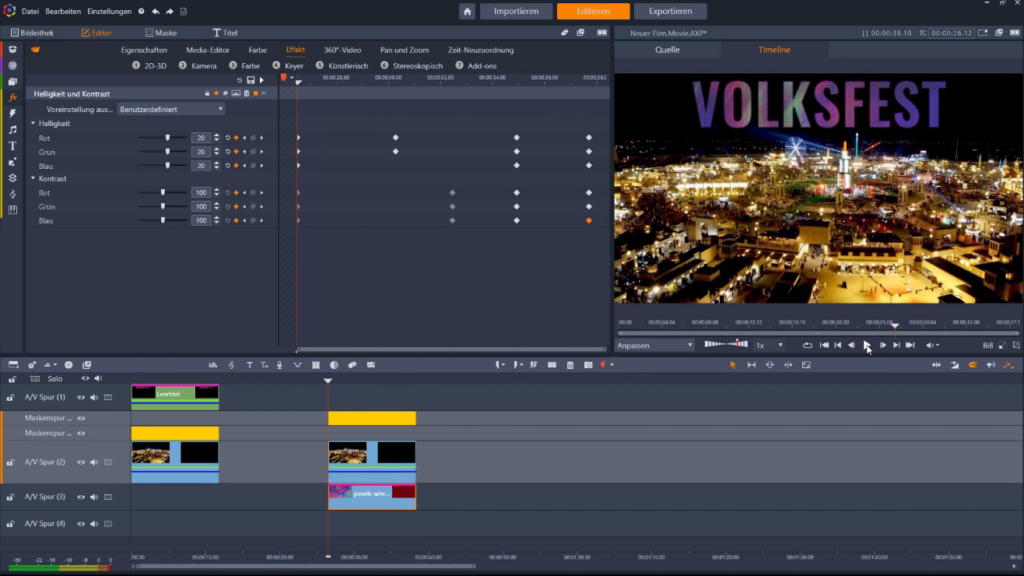The height and width of the screenshot is (576, 1024).
Task: Choose the Add-ons effect category
Action: [x=476, y=65]
